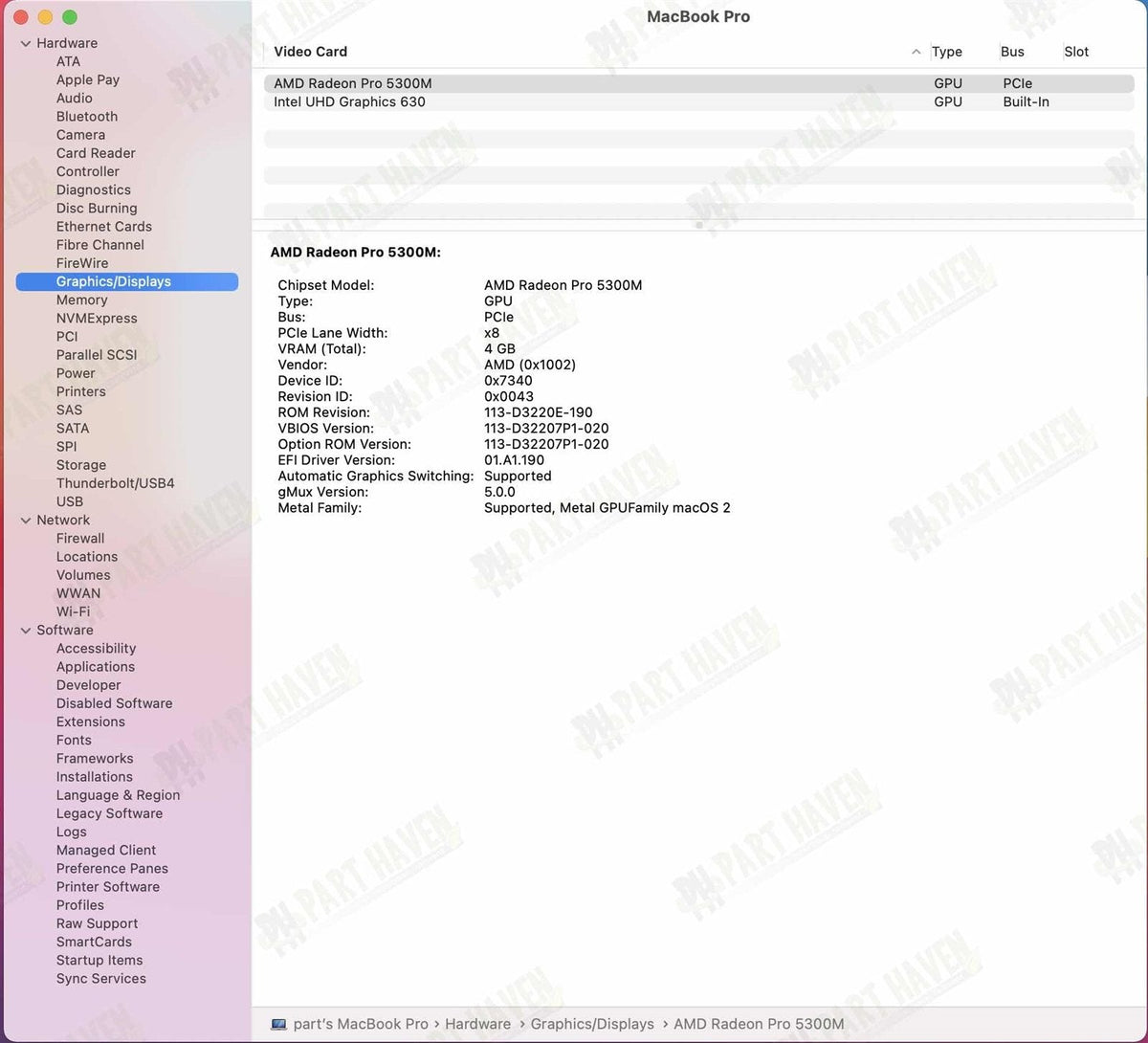1148x1043 pixels.
Task: Select Camera in the sidebar
Action: (80, 135)
